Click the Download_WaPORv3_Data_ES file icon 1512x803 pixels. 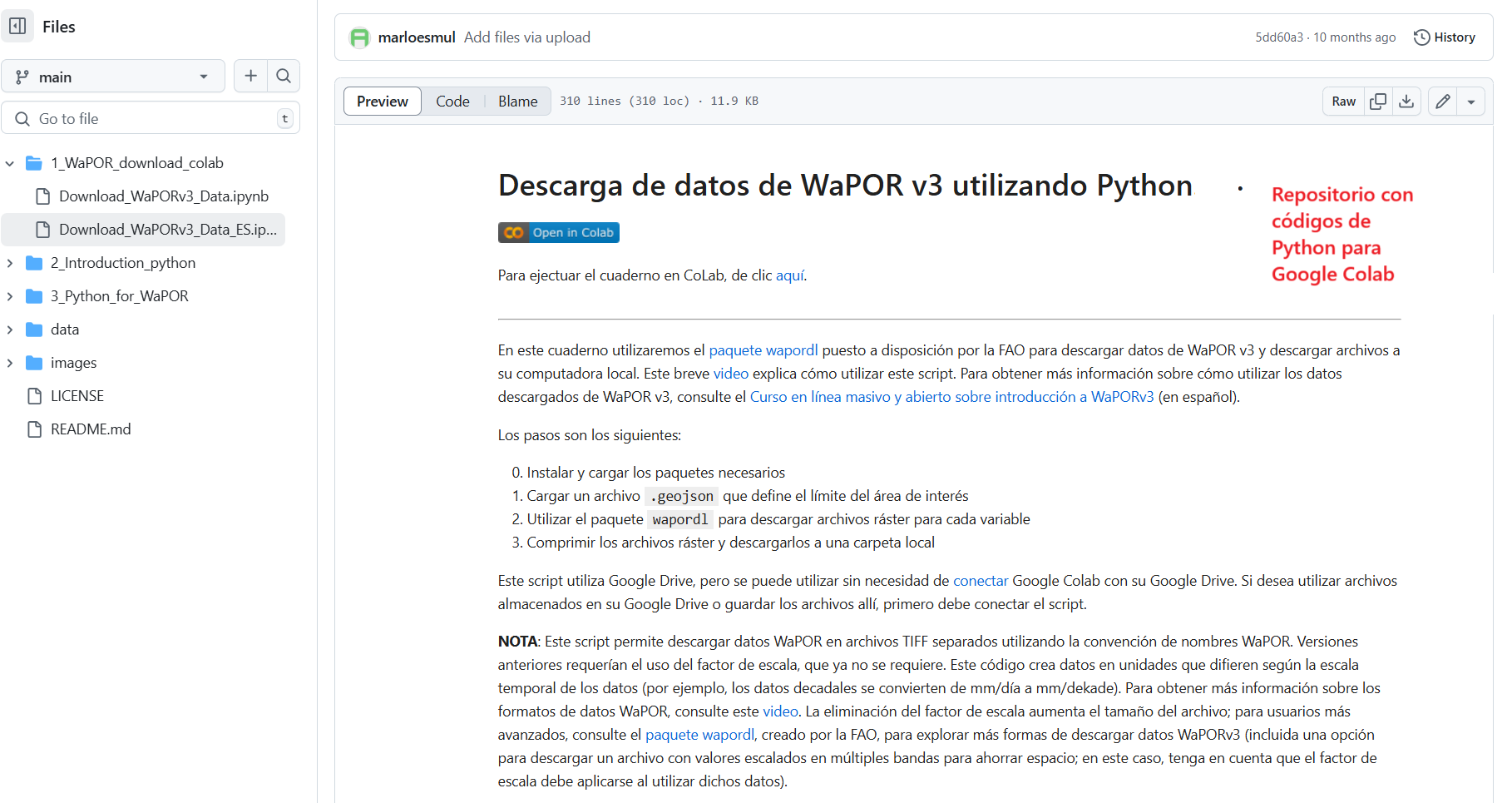[x=43, y=230]
